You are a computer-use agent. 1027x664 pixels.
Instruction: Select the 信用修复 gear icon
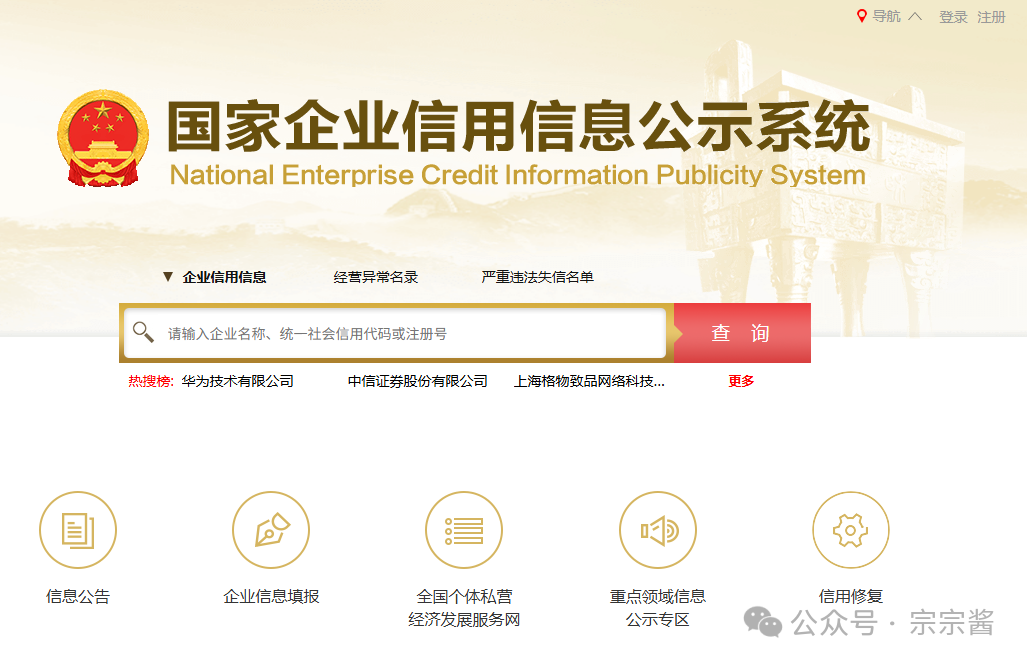pyautogui.click(x=850, y=530)
